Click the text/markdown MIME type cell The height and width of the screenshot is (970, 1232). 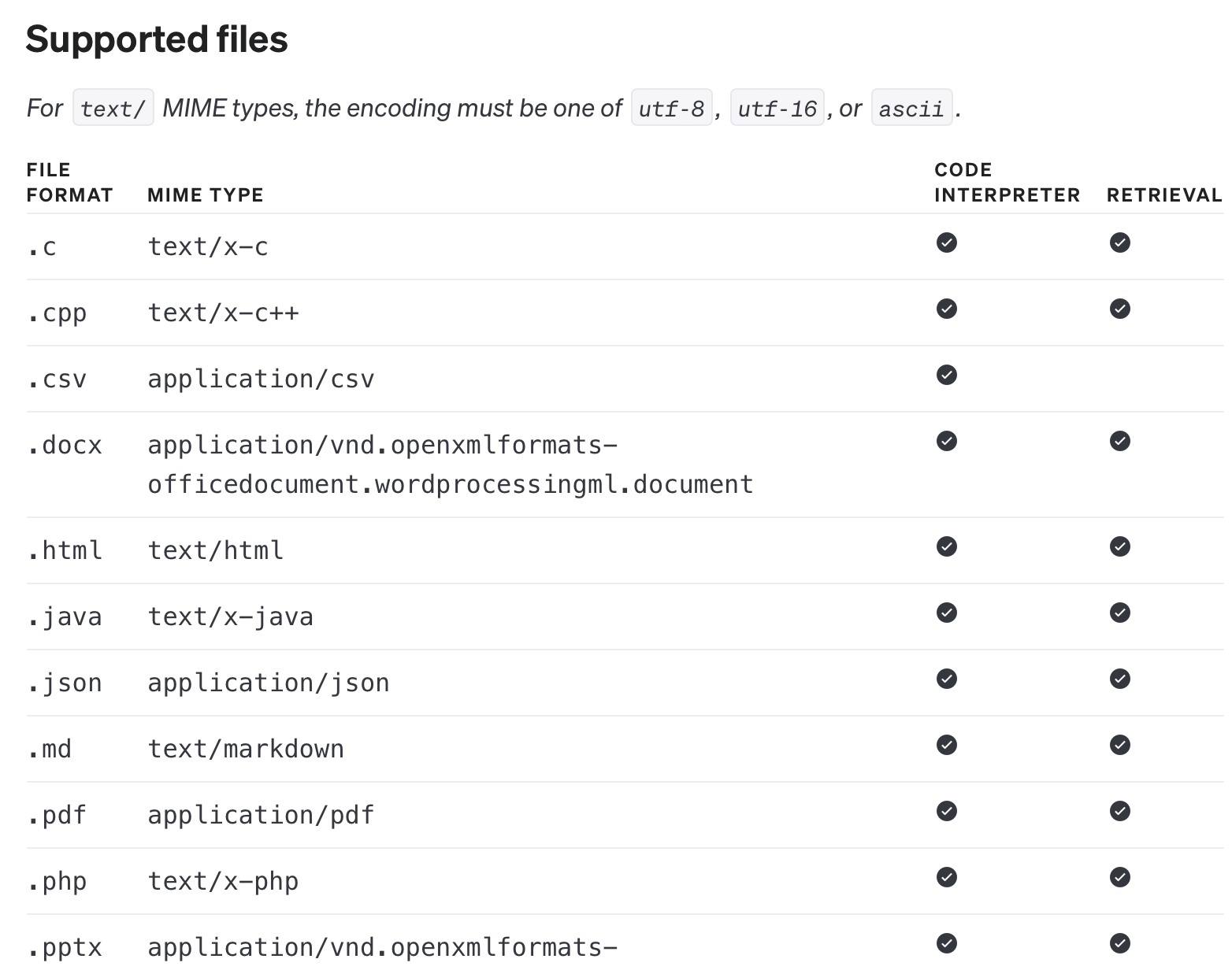point(246,749)
